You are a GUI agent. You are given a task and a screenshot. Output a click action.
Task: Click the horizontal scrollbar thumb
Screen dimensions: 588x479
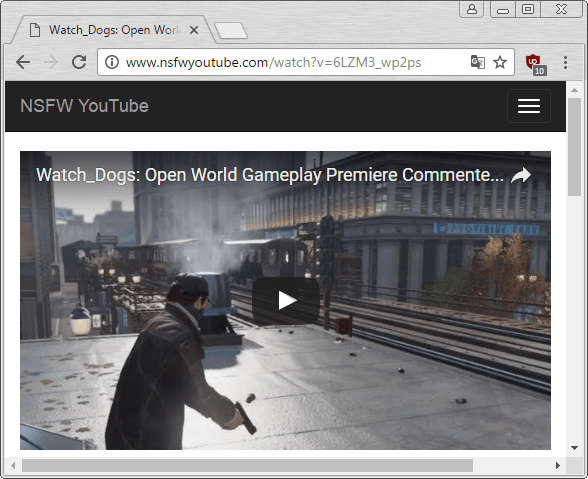coord(248,465)
